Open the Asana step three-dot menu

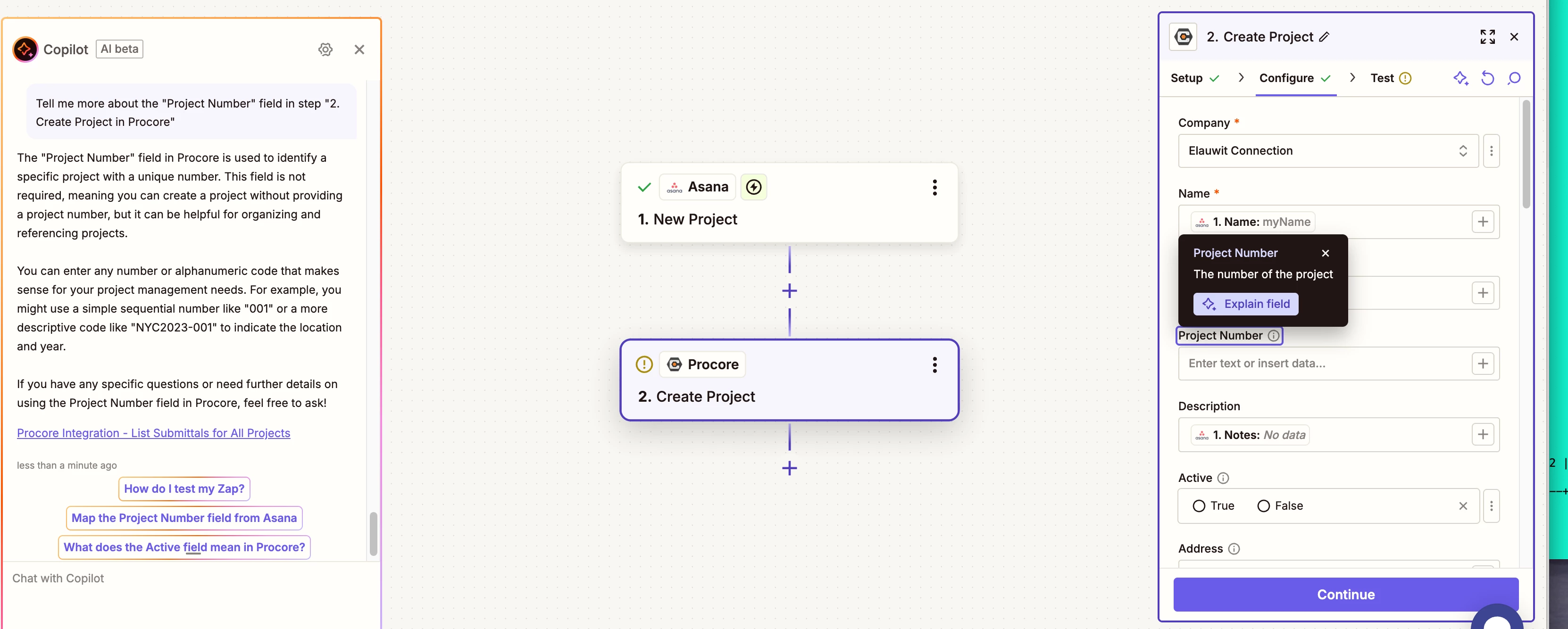(x=934, y=187)
